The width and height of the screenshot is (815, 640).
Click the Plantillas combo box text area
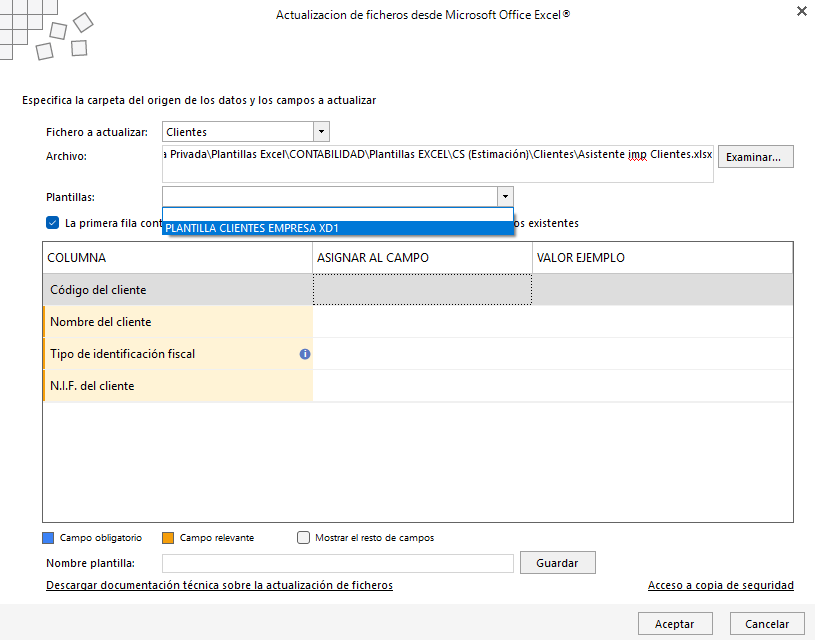330,197
